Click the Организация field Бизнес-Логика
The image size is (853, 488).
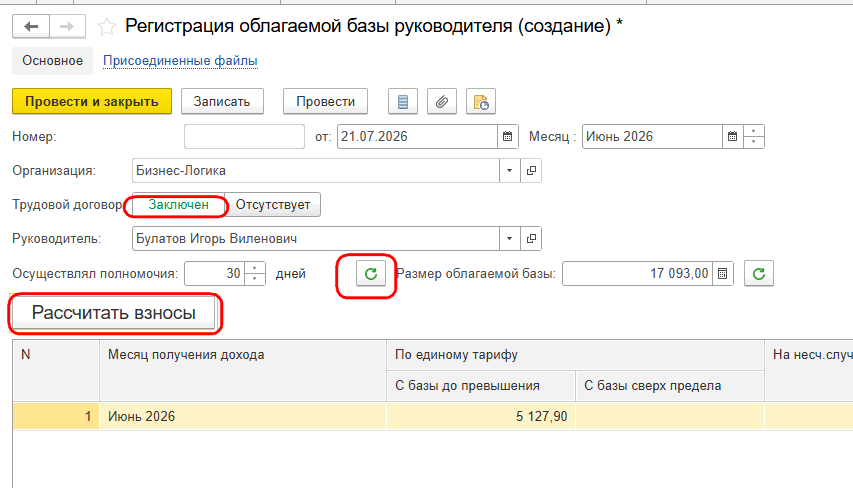316,171
